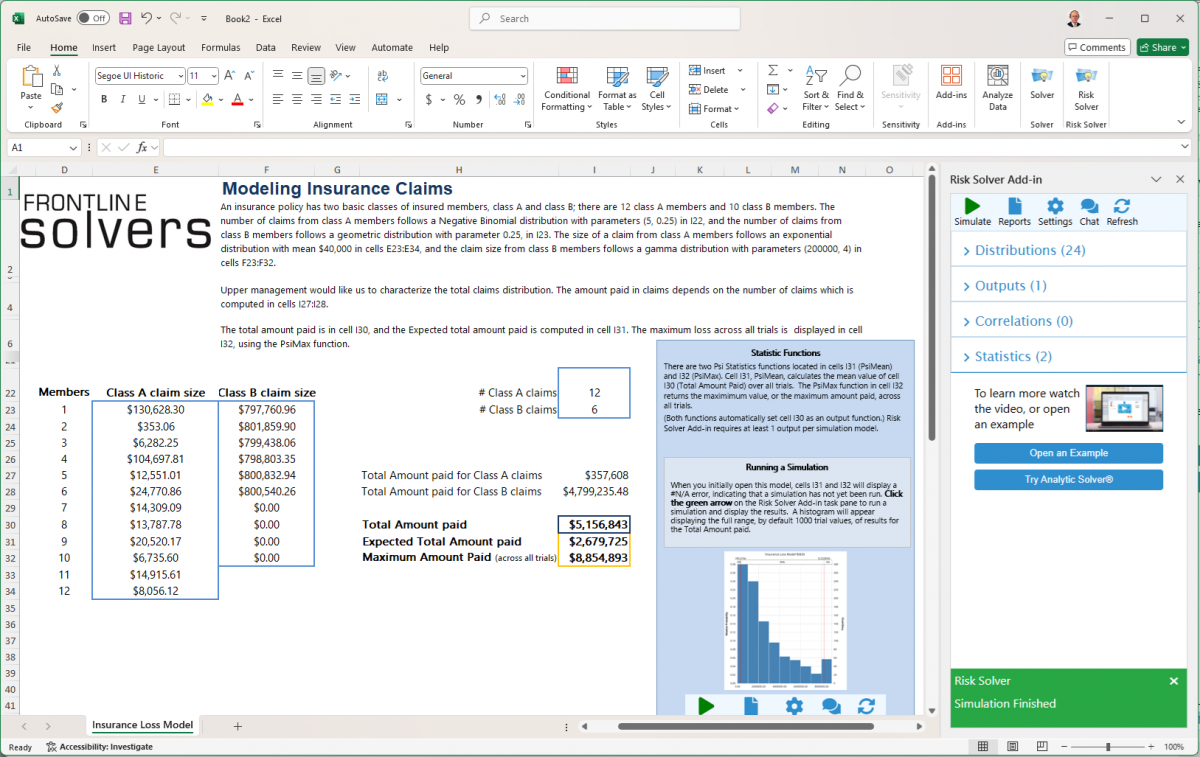
Task: Click Refresh in the Risk Solver pane
Action: point(1122,206)
